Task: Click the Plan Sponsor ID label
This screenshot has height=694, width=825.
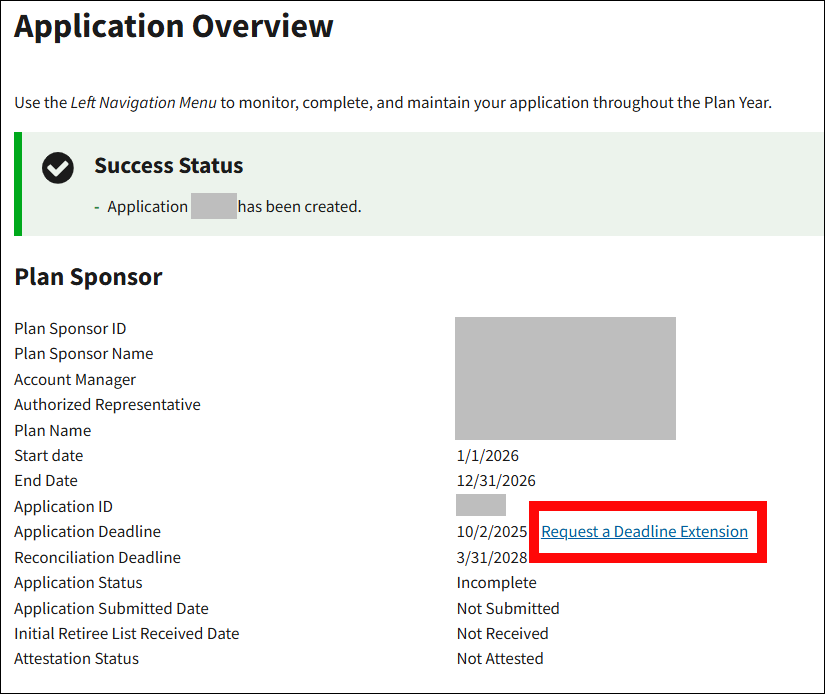Action: (70, 329)
